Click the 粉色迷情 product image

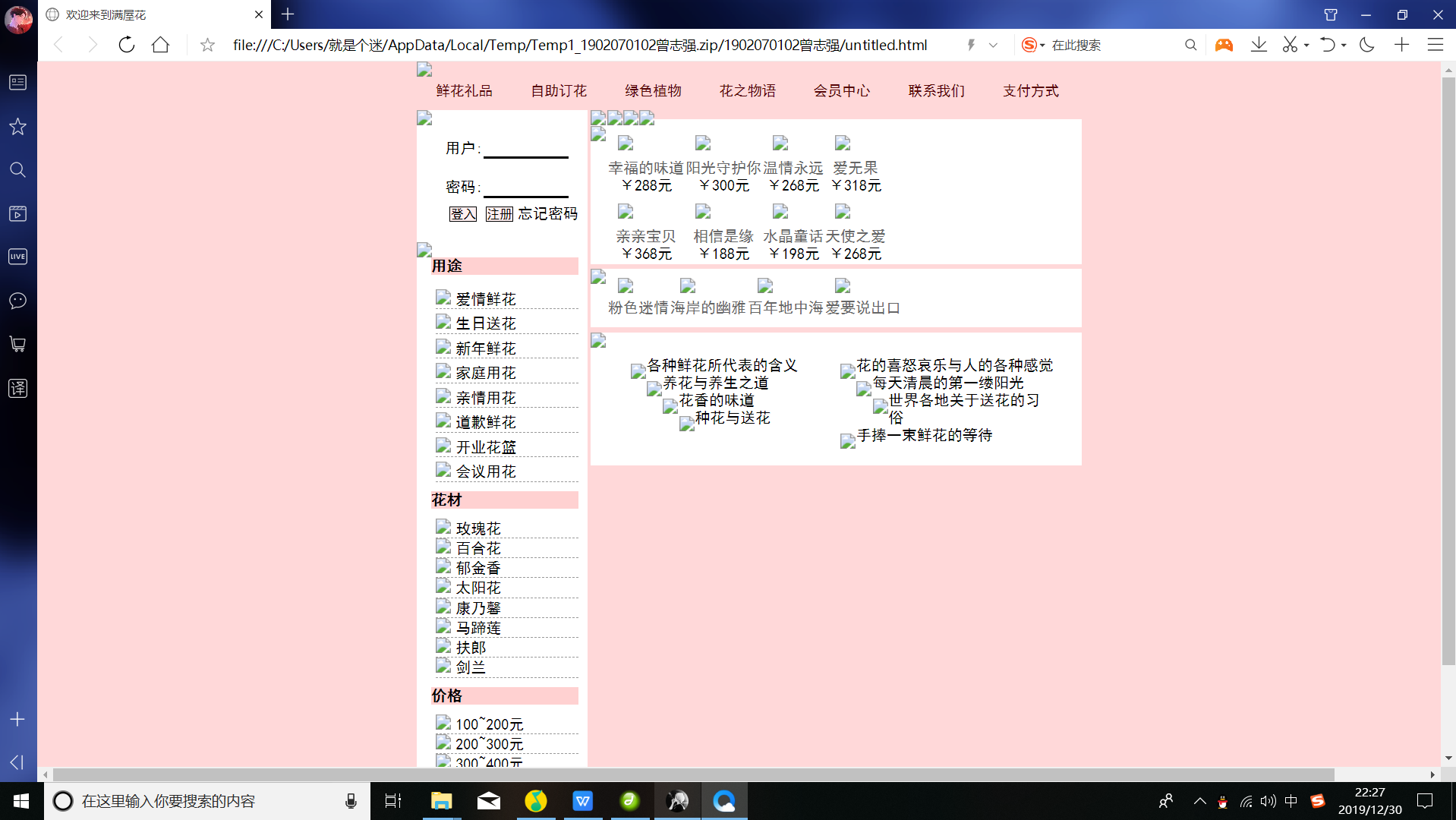pyautogui.click(x=626, y=285)
